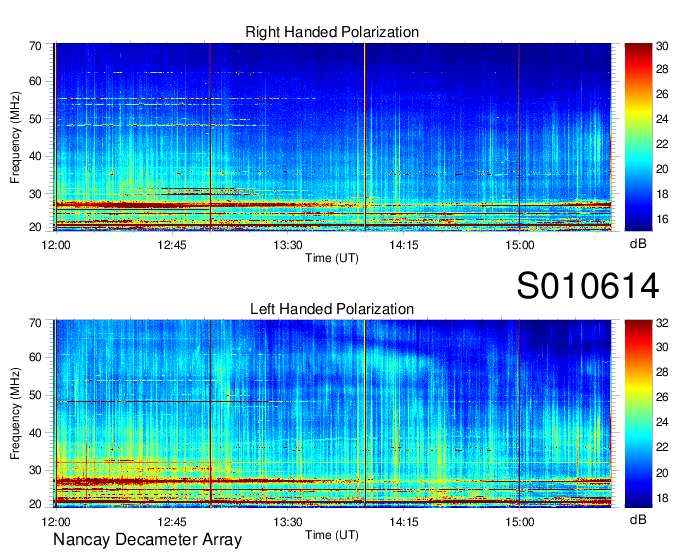
Task: Click the 20 value on Right Handed color bar
Action: 662,169
